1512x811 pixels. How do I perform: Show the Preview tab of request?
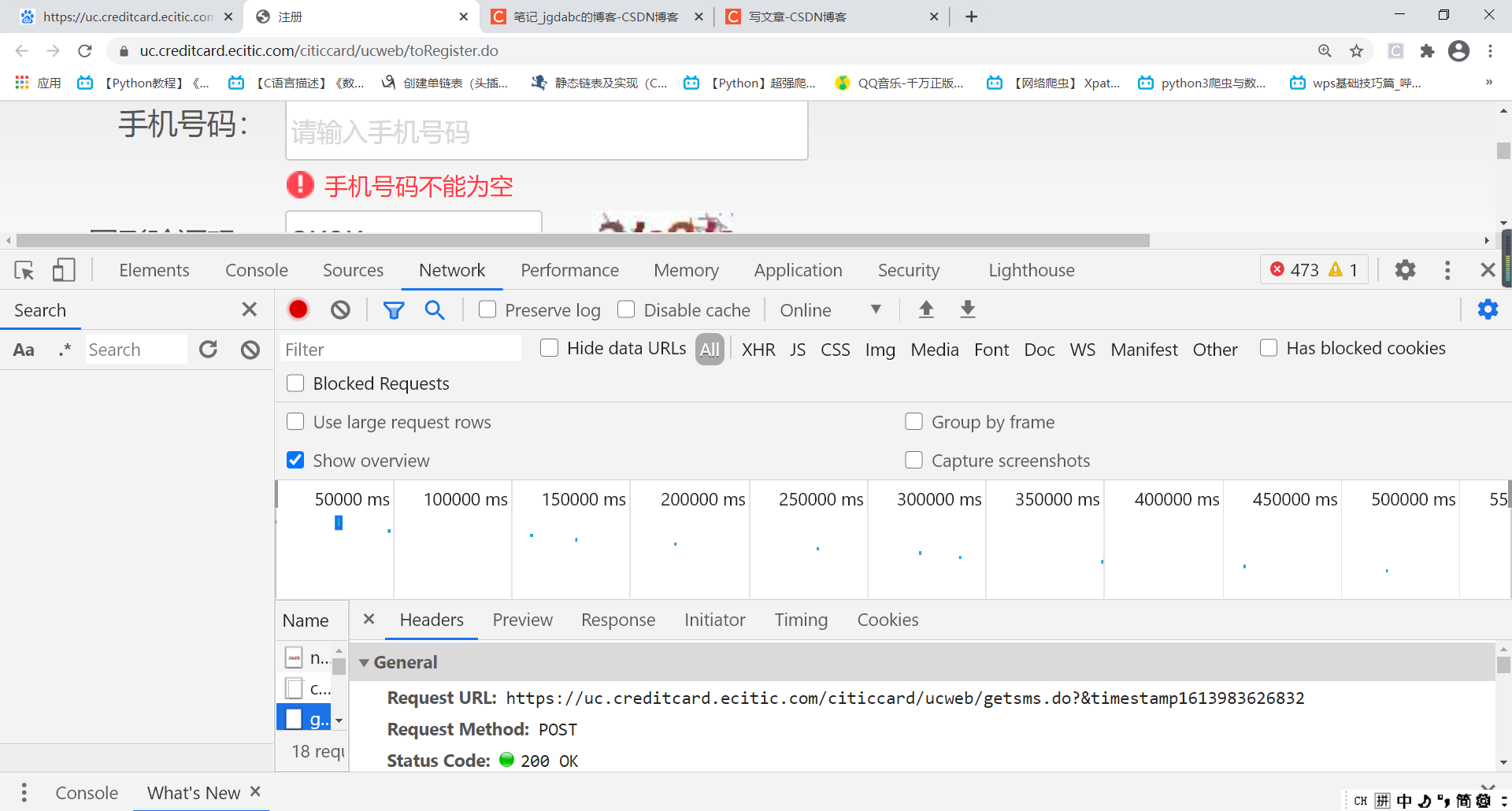523,620
